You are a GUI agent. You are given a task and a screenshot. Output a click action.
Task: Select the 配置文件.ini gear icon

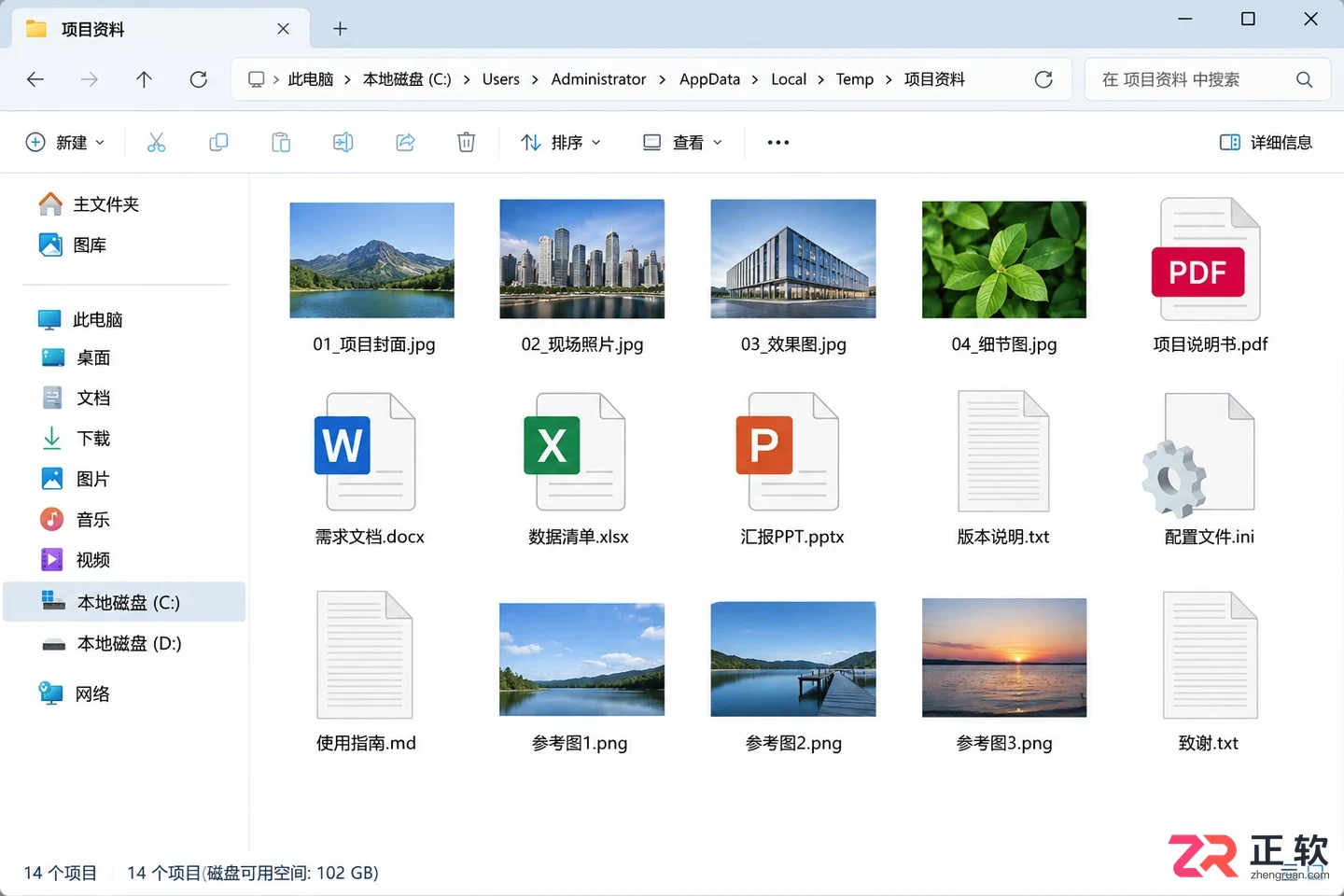tap(1198, 455)
